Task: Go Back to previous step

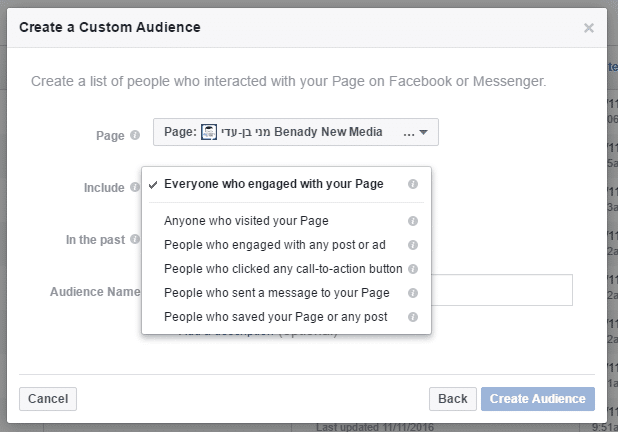Action: [453, 399]
